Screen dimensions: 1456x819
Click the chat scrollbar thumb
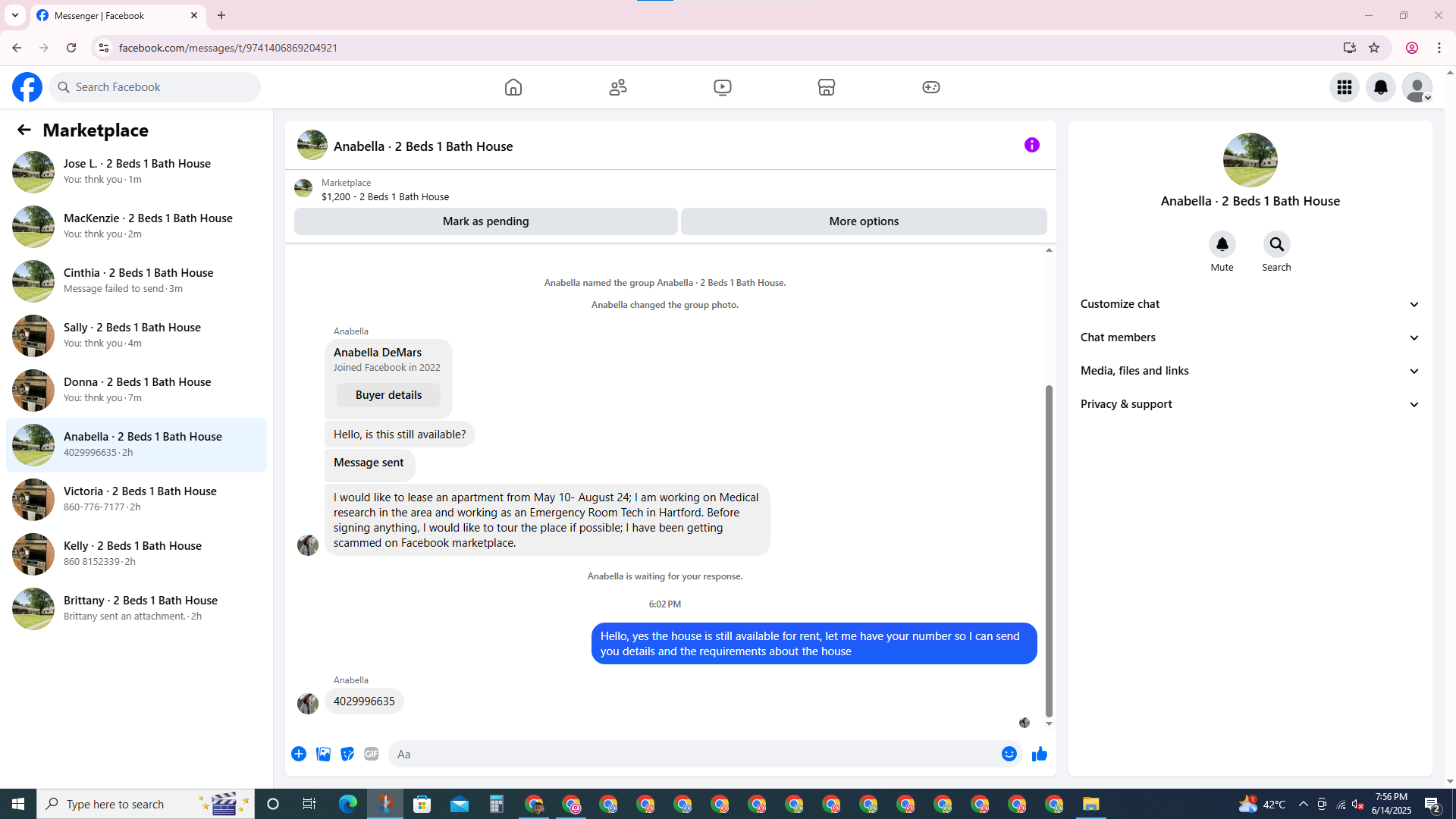point(1049,551)
